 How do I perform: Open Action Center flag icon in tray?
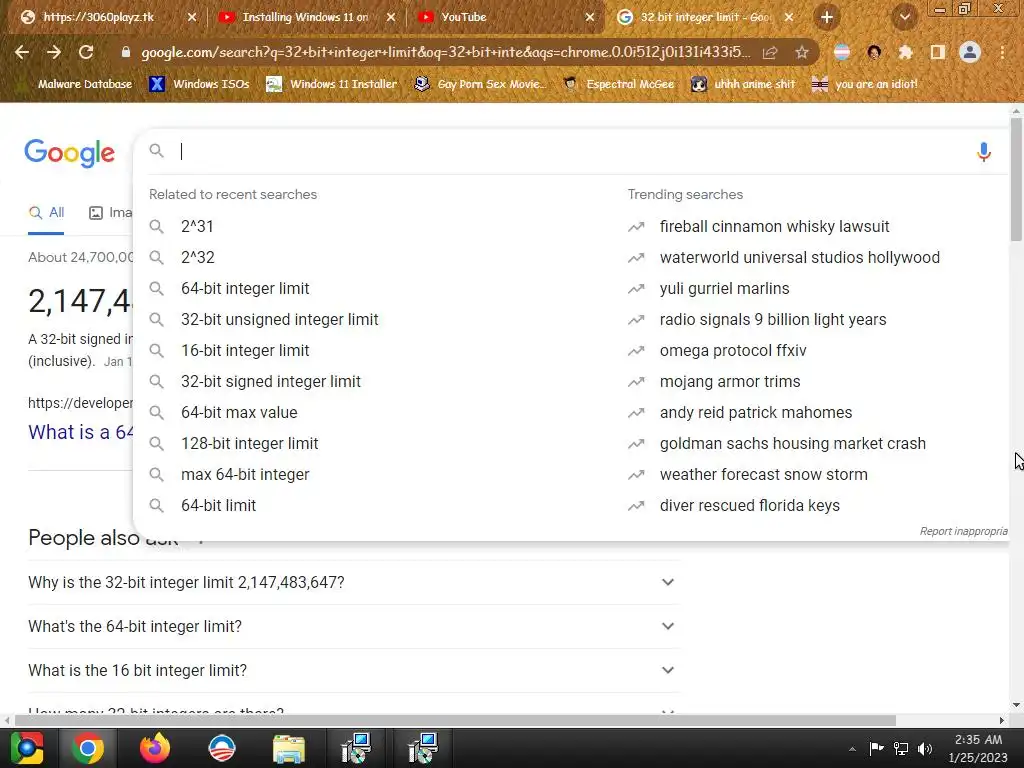tap(876, 748)
